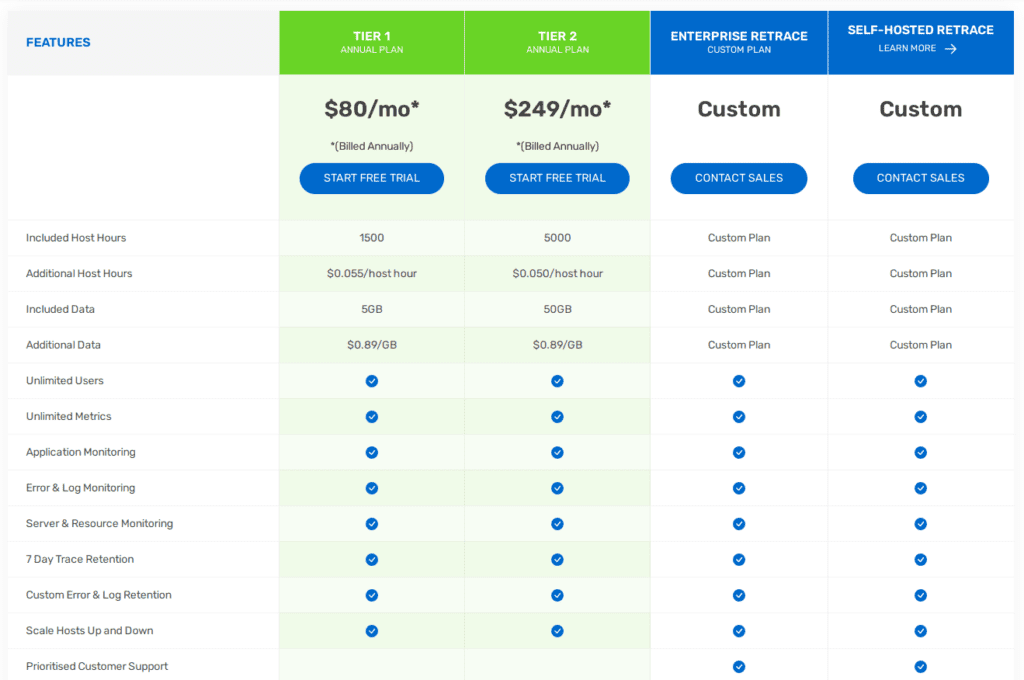The height and width of the screenshot is (680, 1024).
Task: Click Tier 2 Start Free Trial button
Action: [557, 178]
